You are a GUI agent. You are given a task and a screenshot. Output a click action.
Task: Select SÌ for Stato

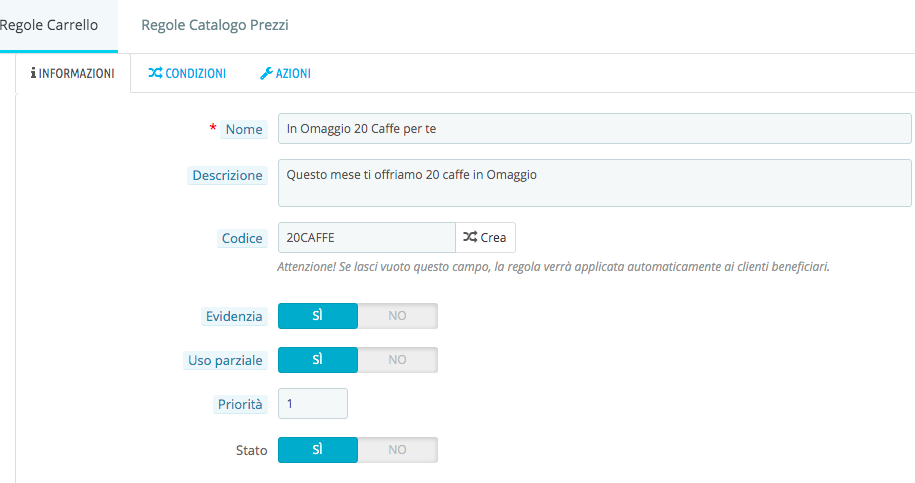click(x=317, y=450)
